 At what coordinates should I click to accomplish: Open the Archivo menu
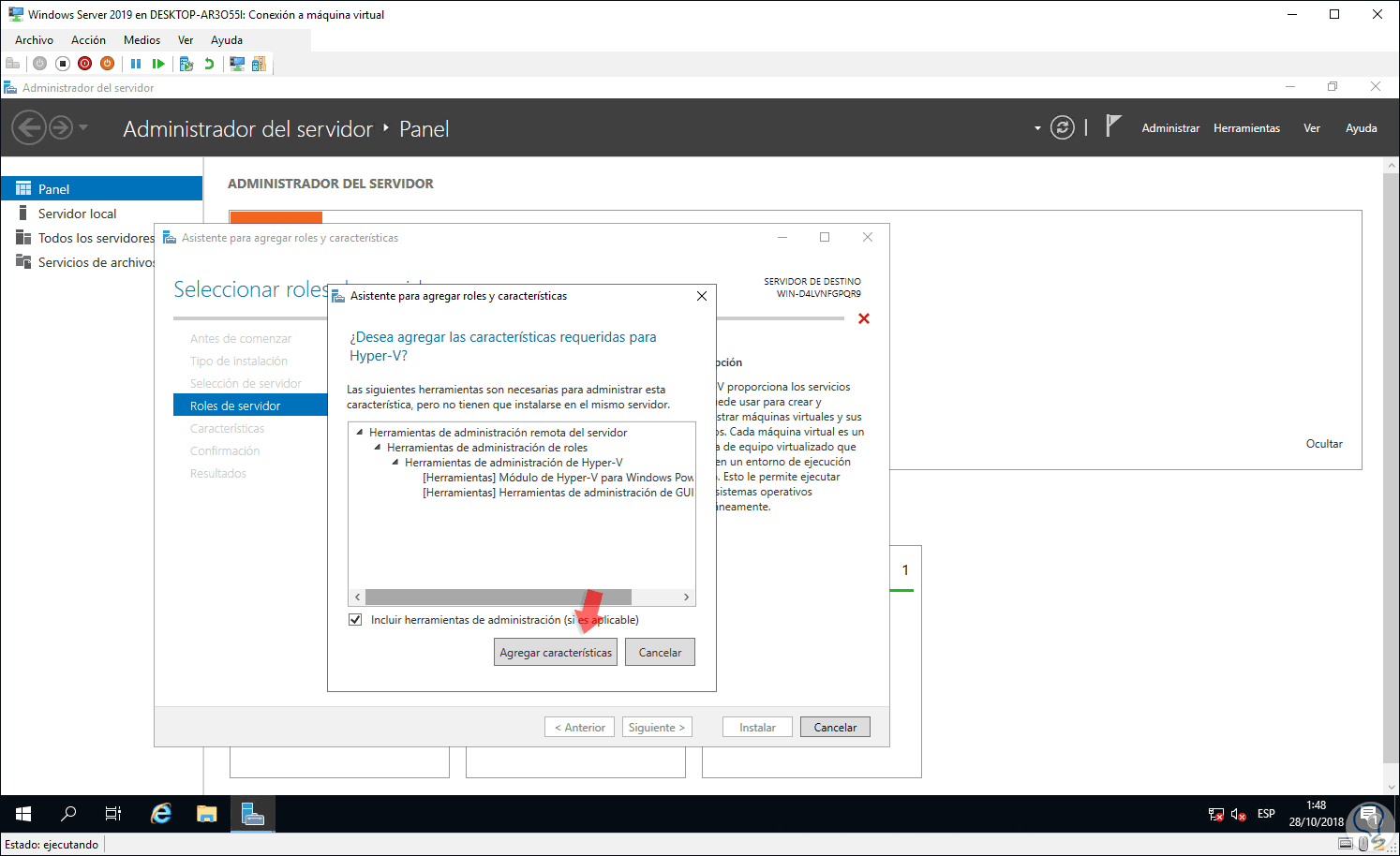coord(34,40)
